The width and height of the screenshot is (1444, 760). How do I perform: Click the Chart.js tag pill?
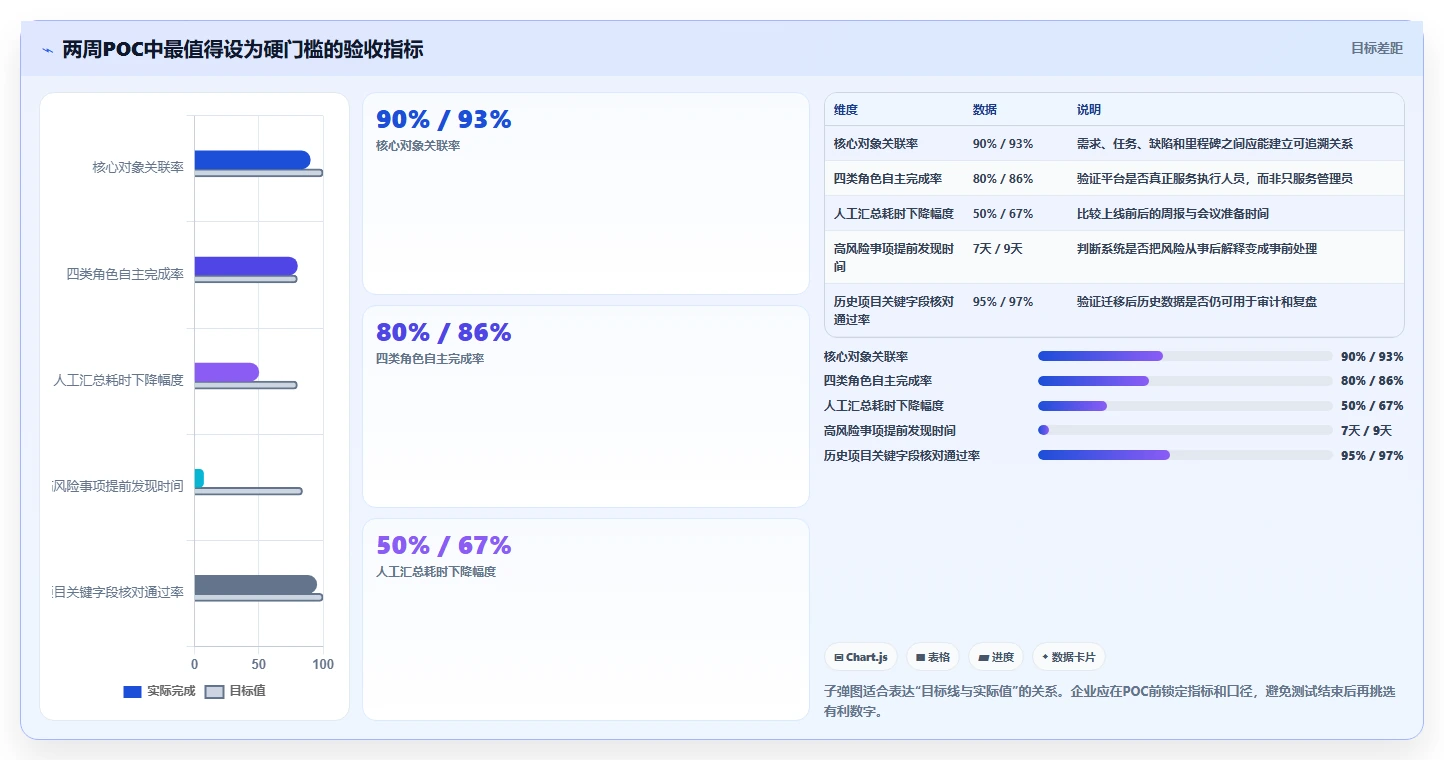861,657
